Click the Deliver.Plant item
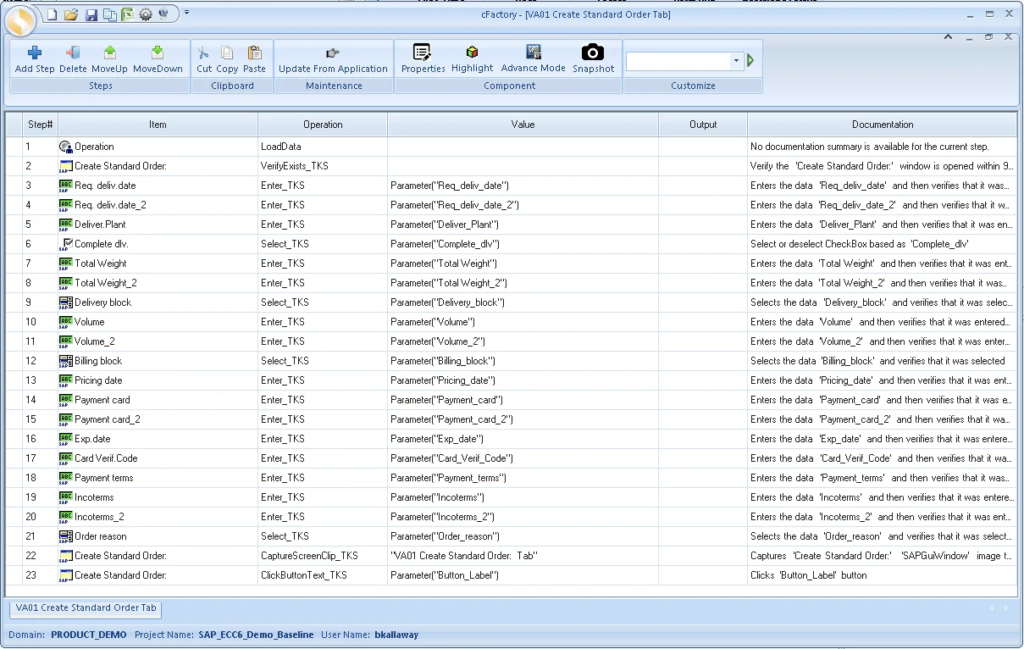Screen dimensions: 1024x649 (x=100, y=225)
